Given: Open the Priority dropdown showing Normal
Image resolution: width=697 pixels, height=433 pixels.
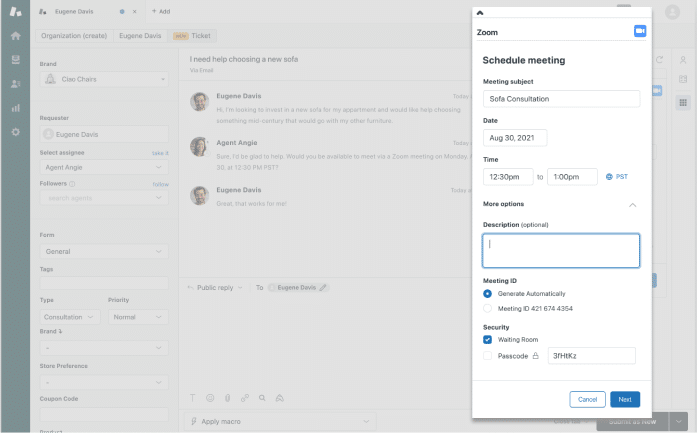Looking at the screenshot, I should coord(138,317).
